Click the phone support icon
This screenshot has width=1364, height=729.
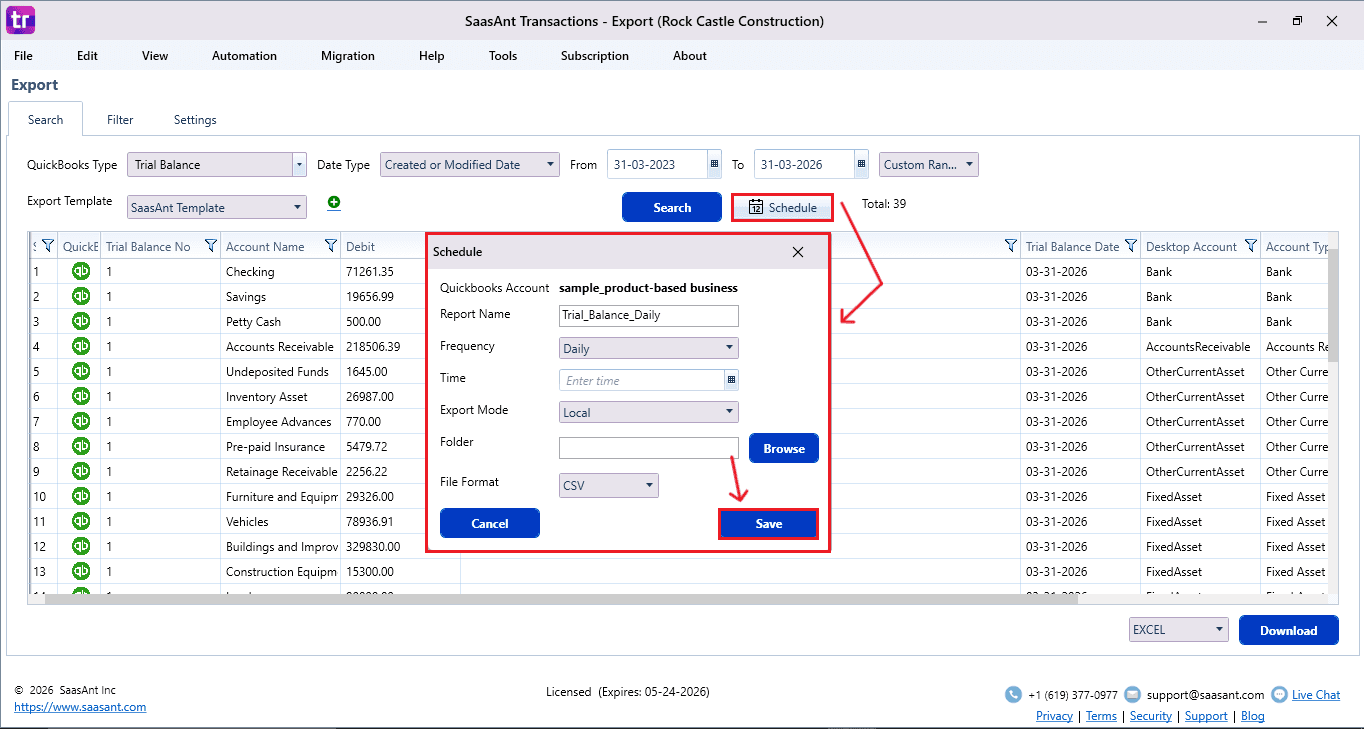(x=1012, y=694)
